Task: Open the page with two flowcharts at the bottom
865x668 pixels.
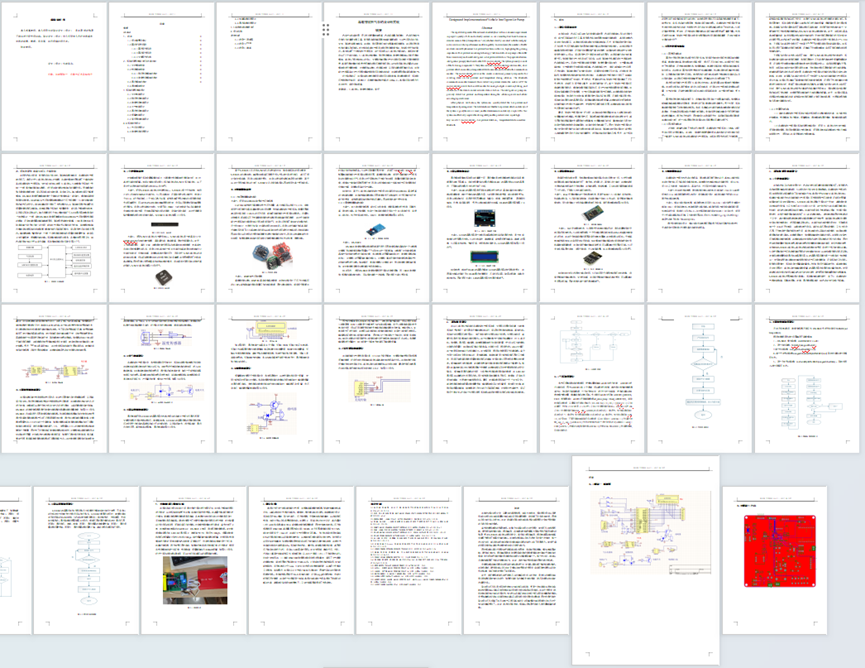Action: 807,379
